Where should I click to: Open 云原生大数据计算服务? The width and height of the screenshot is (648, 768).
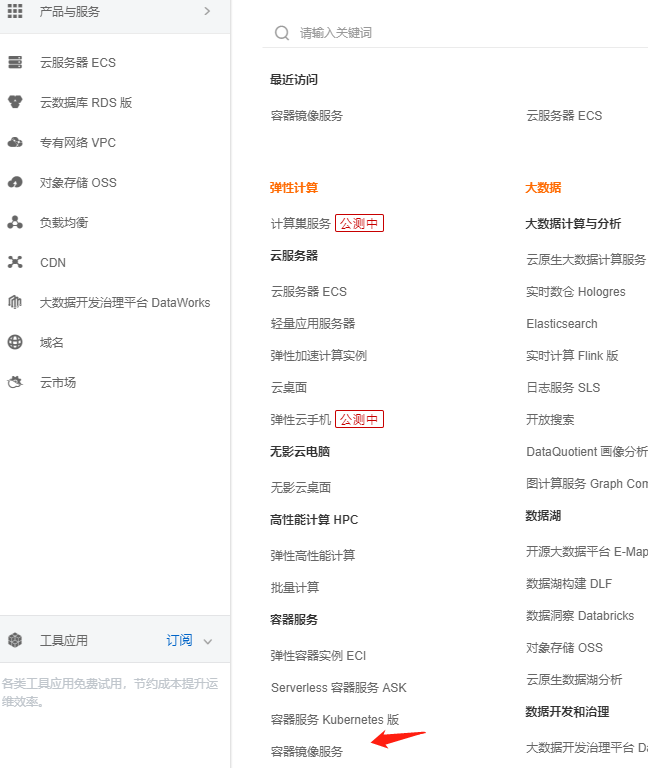[x=587, y=260]
